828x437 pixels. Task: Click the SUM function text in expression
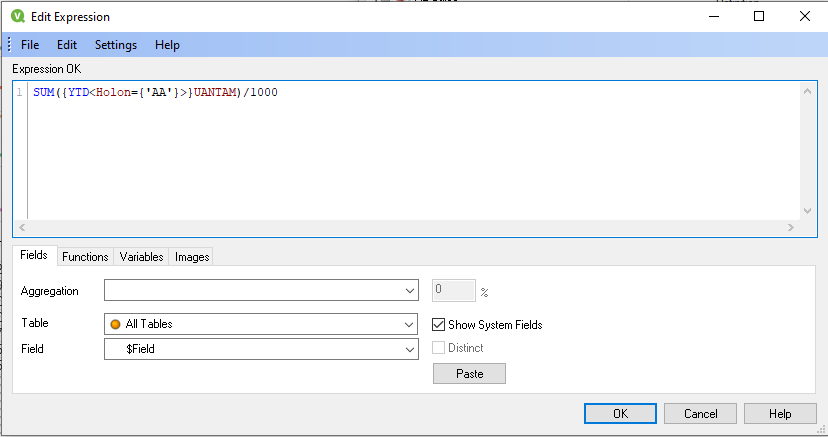44,92
